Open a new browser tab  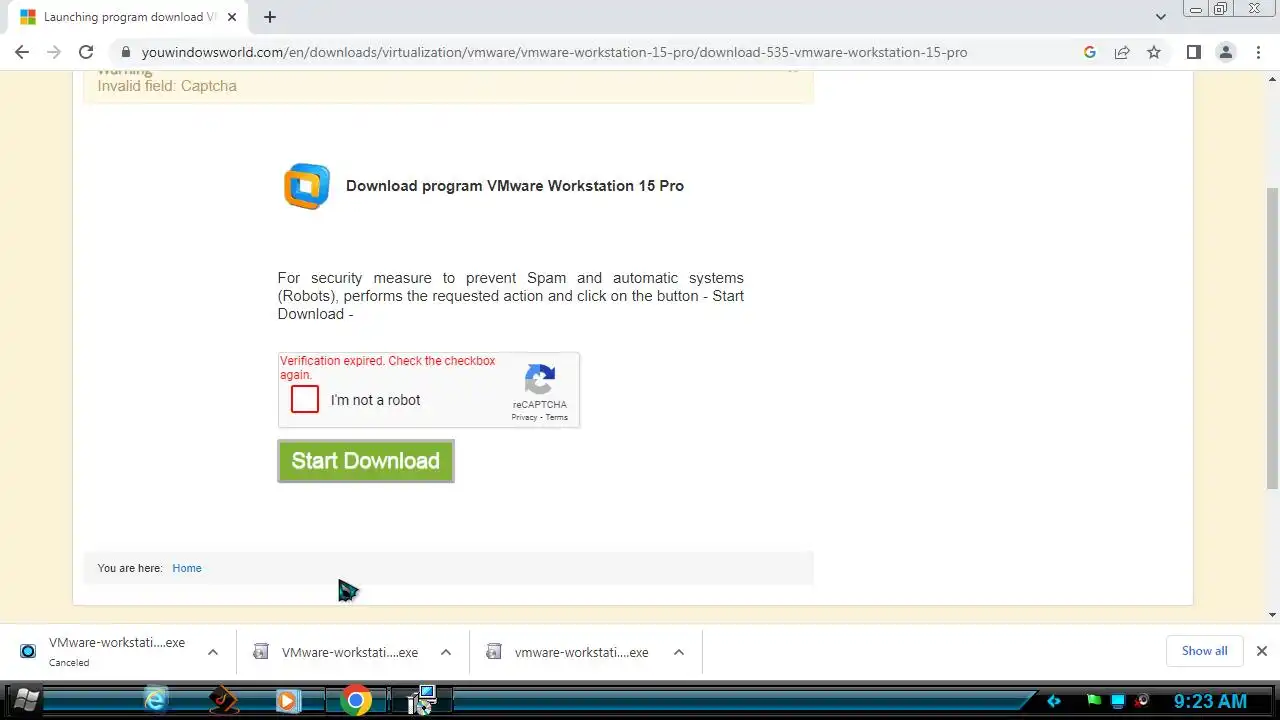pos(270,17)
